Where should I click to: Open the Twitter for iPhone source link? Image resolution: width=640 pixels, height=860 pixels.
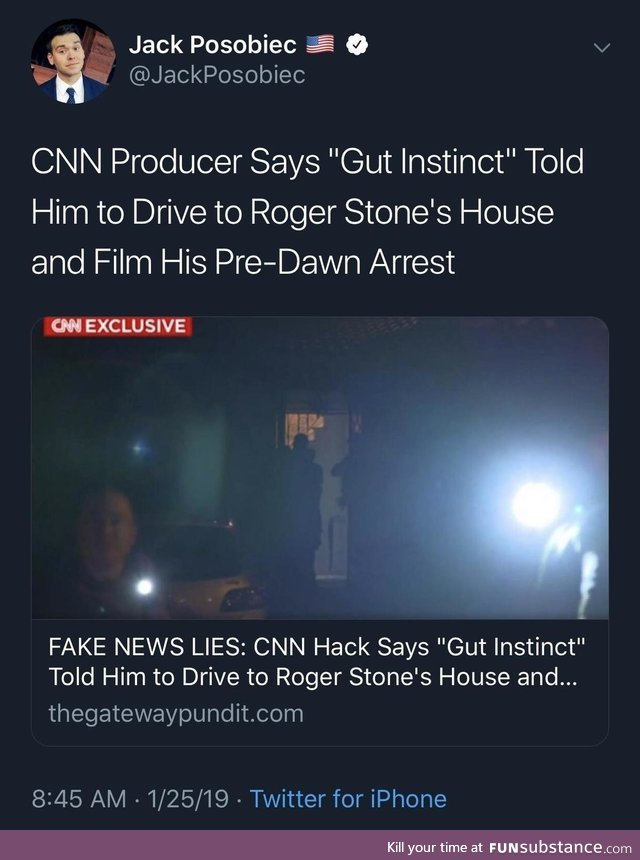coord(348,799)
